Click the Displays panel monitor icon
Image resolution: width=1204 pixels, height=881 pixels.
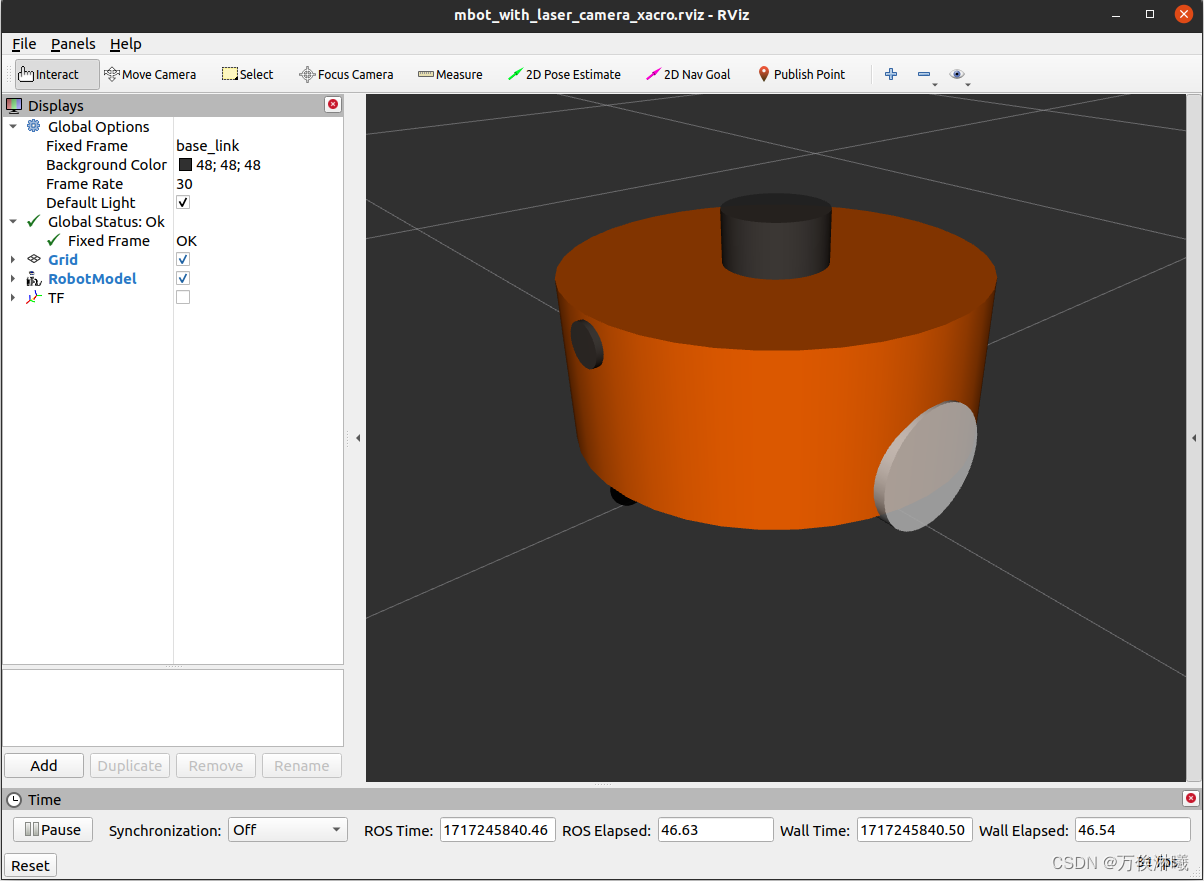tap(14, 105)
